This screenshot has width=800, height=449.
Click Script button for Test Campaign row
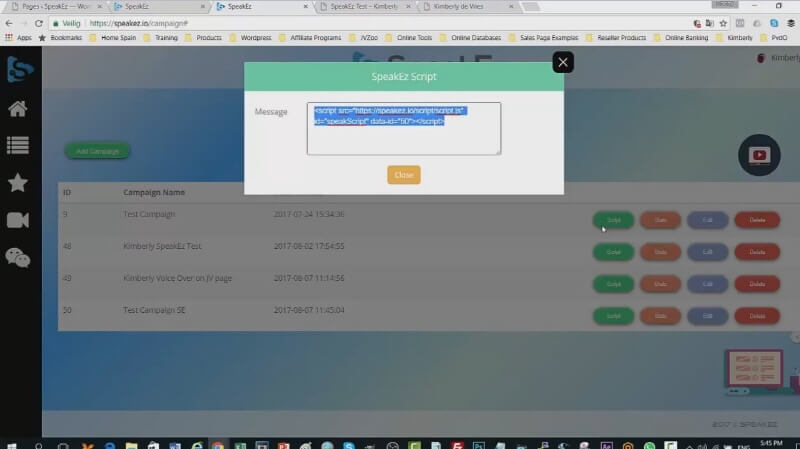coord(613,220)
